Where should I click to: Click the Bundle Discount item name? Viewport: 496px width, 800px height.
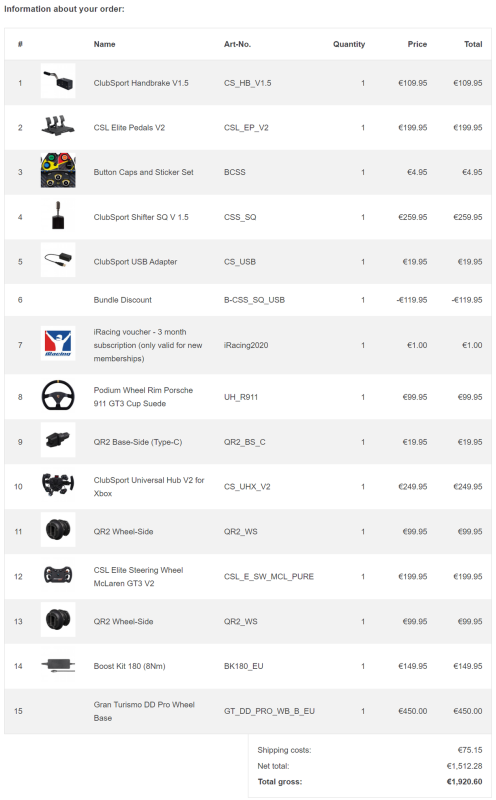[122, 300]
